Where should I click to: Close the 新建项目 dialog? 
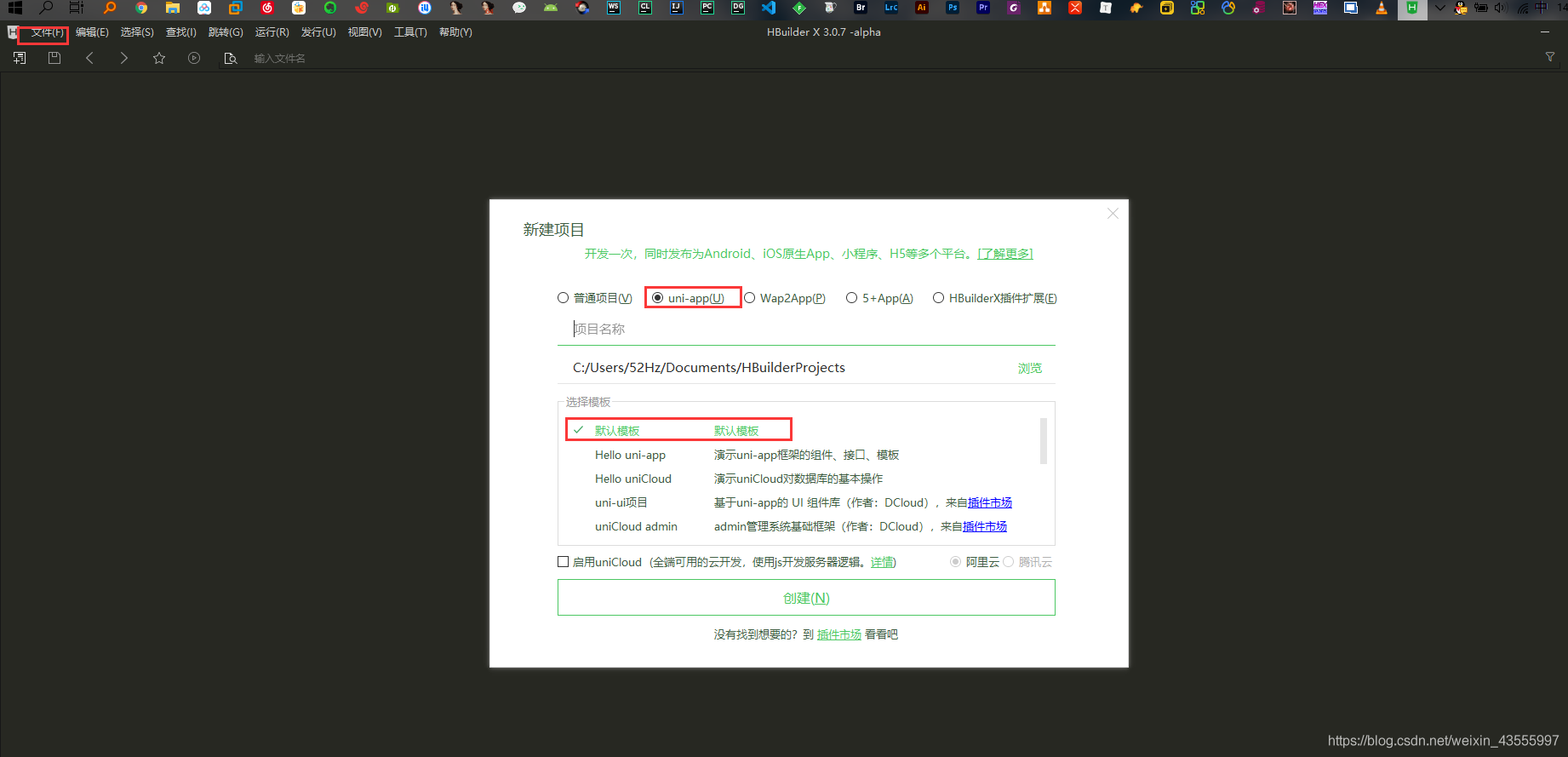(x=1113, y=214)
